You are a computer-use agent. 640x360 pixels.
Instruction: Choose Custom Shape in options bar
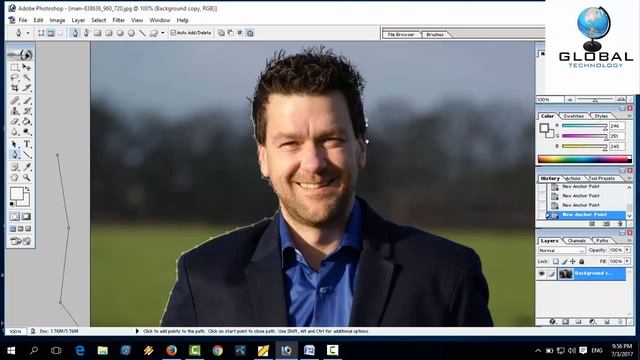click(x=153, y=33)
